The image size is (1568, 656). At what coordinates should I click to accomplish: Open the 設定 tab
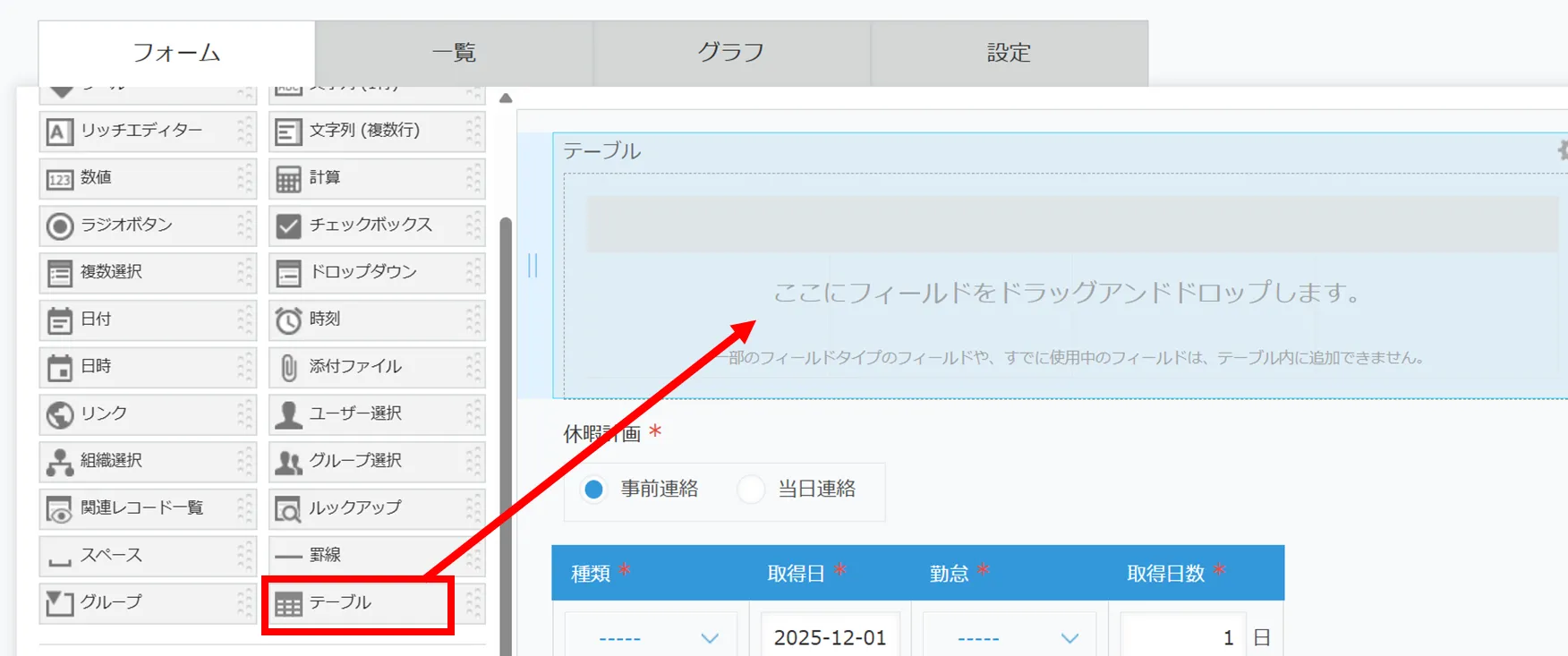pos(1009,54)
